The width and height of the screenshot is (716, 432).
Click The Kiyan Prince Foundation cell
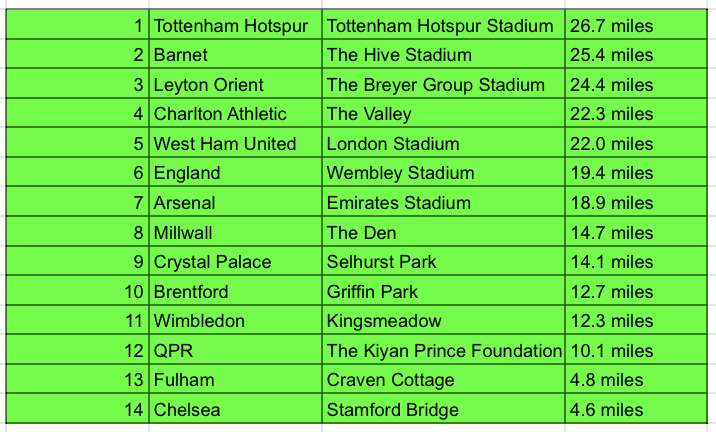point(443,349)
